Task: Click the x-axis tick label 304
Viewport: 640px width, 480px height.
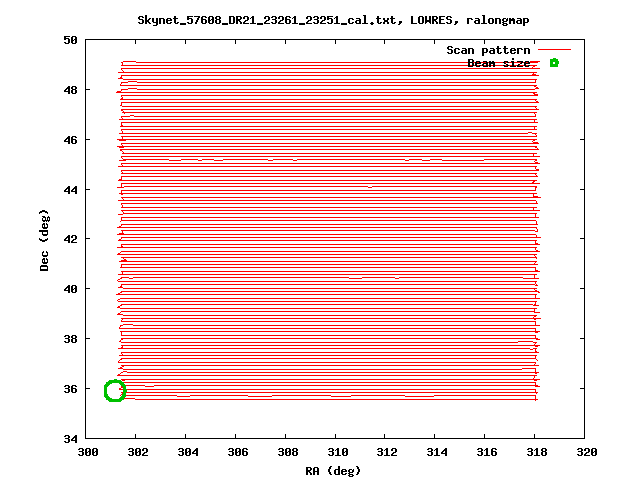Action: [188, 452]
